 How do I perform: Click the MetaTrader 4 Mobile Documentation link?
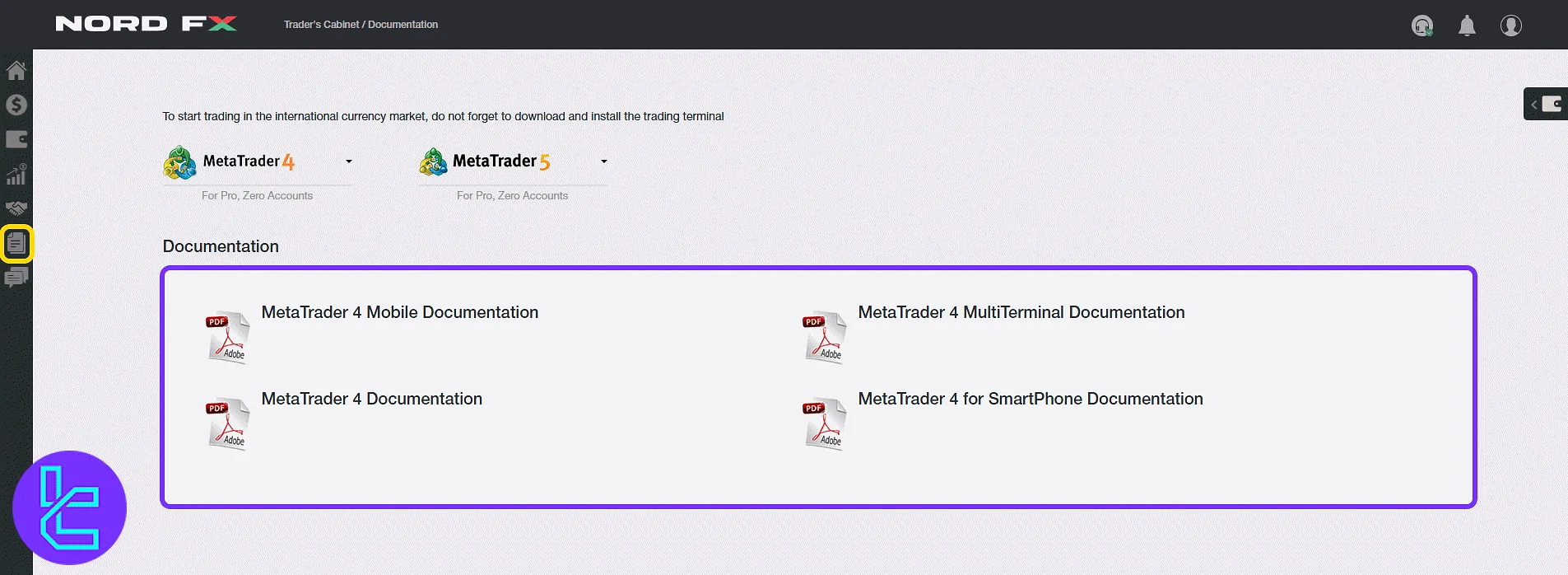pos(400,312)
